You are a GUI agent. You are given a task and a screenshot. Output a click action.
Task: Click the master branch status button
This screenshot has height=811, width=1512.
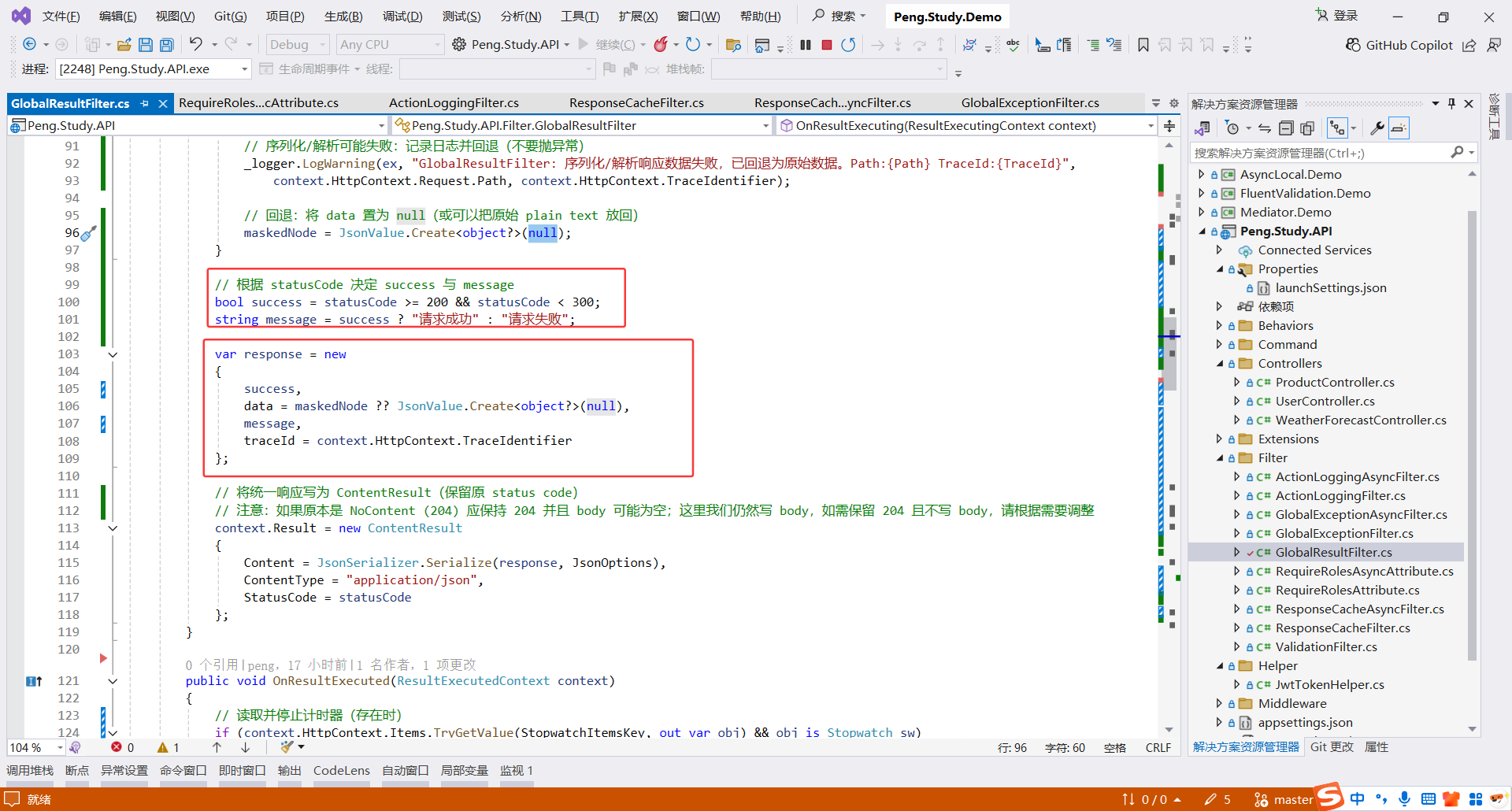(x=1284, y=800)
